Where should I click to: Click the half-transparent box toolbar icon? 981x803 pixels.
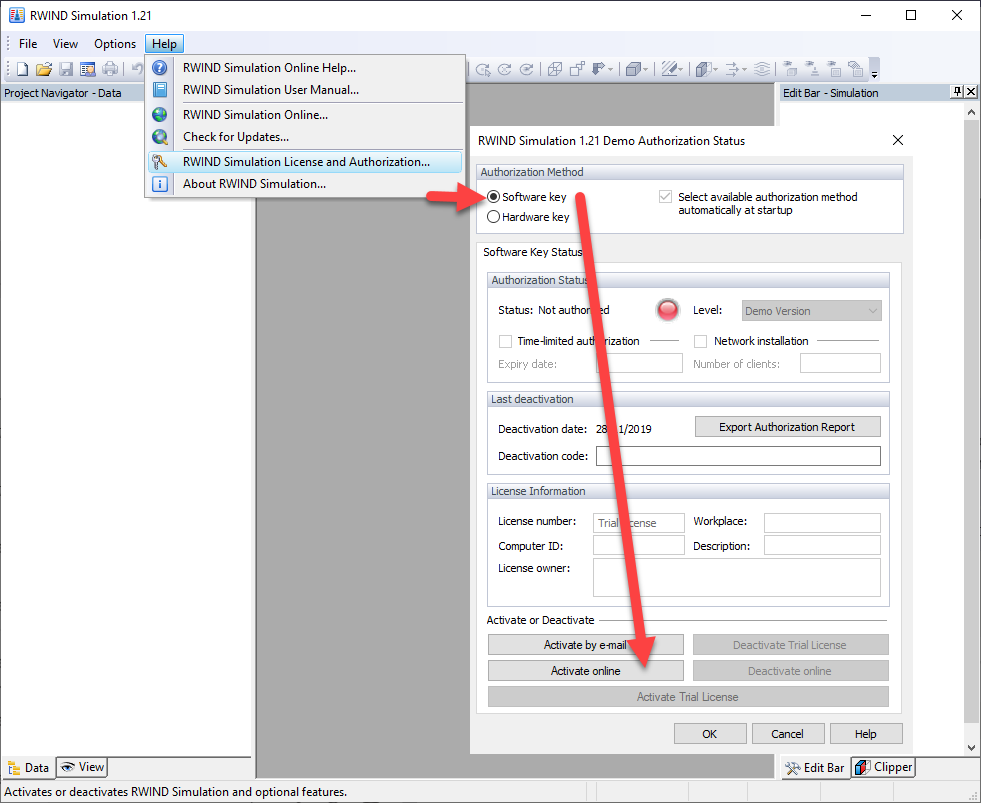coord(704,69)
